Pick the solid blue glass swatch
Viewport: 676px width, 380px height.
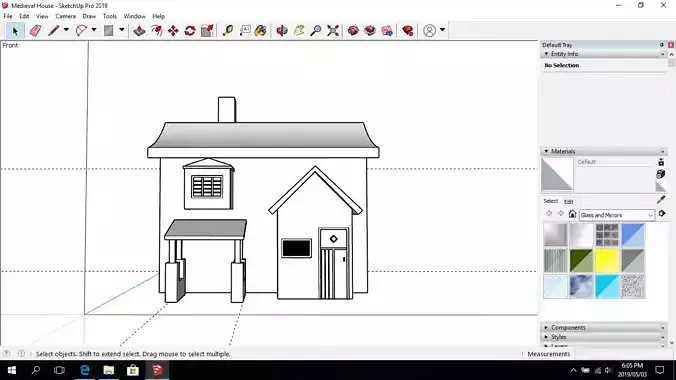(633, 235)
